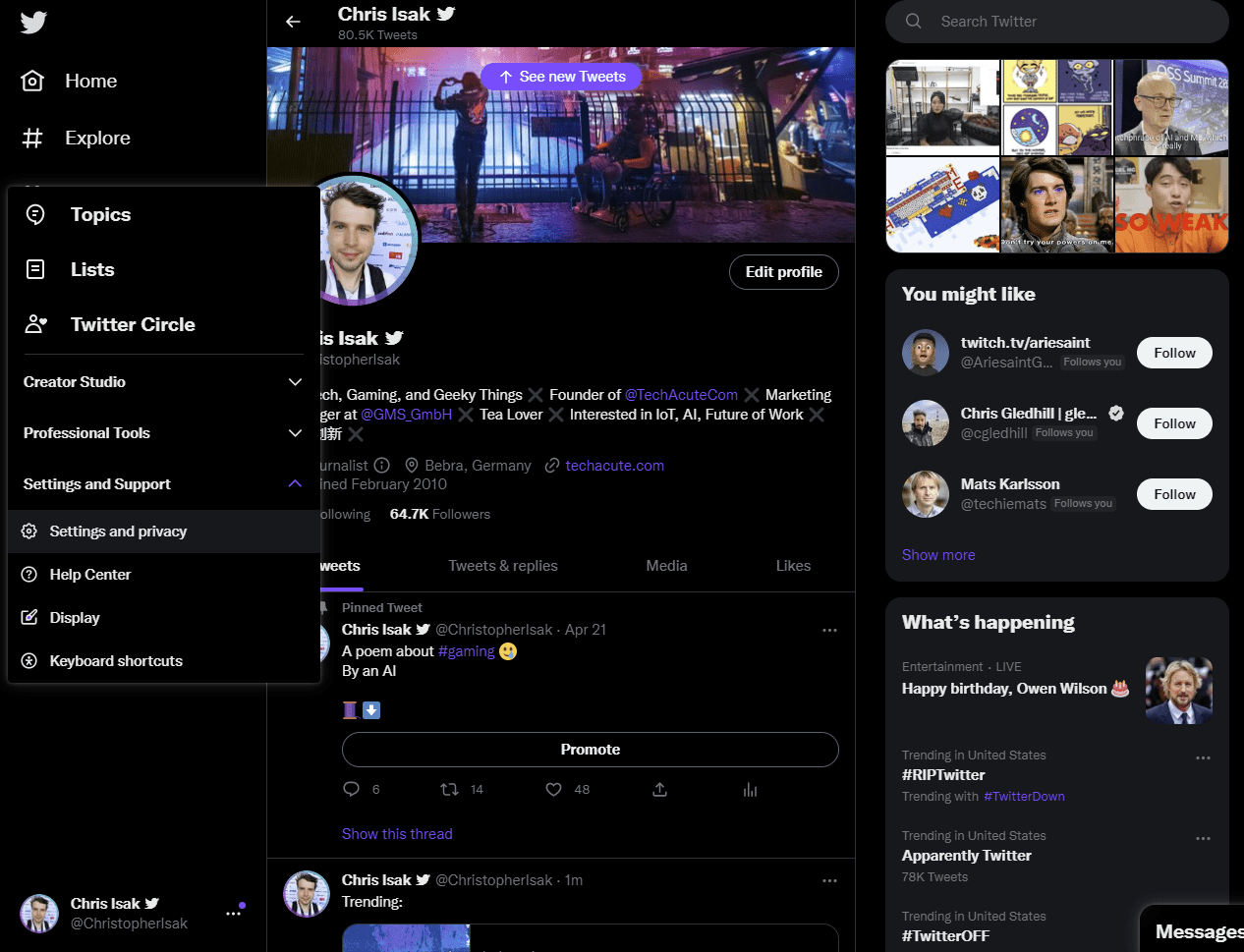Click the Twitter Circle person-heart icon
The image size is (1244, 952).
pyautogui.click(x=35, y=324)
